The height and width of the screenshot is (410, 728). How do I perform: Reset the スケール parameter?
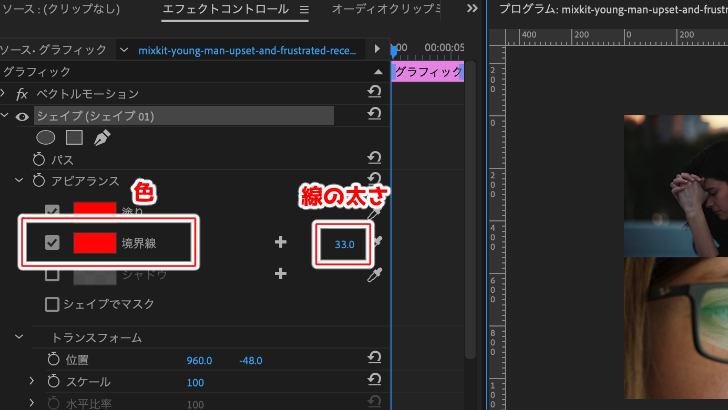tap(374, 380)
